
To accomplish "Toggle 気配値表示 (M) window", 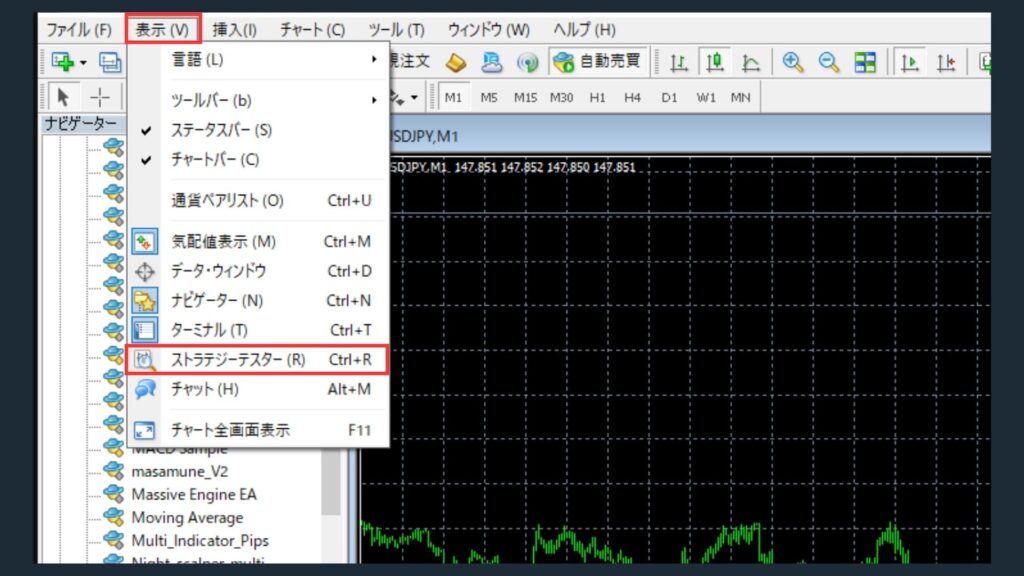I will 258,242.
